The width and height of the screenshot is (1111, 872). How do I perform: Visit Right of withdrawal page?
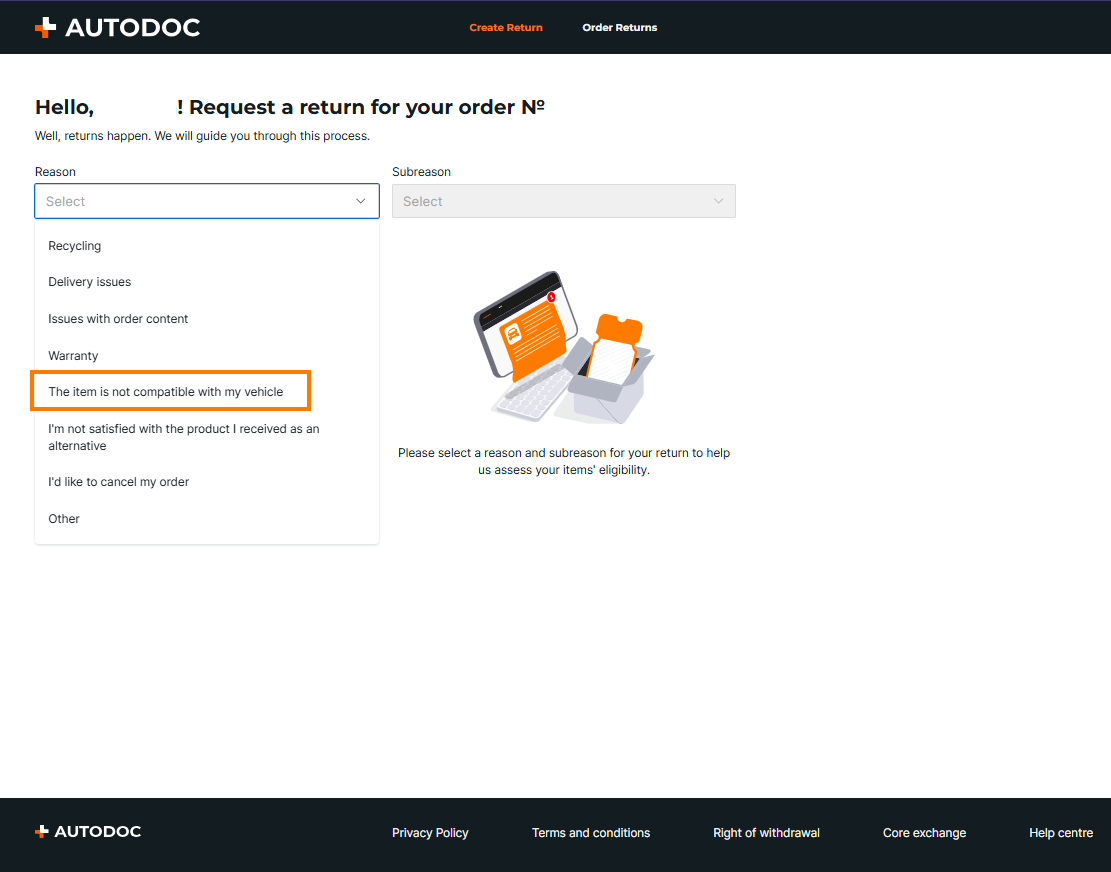click(766, 833)
